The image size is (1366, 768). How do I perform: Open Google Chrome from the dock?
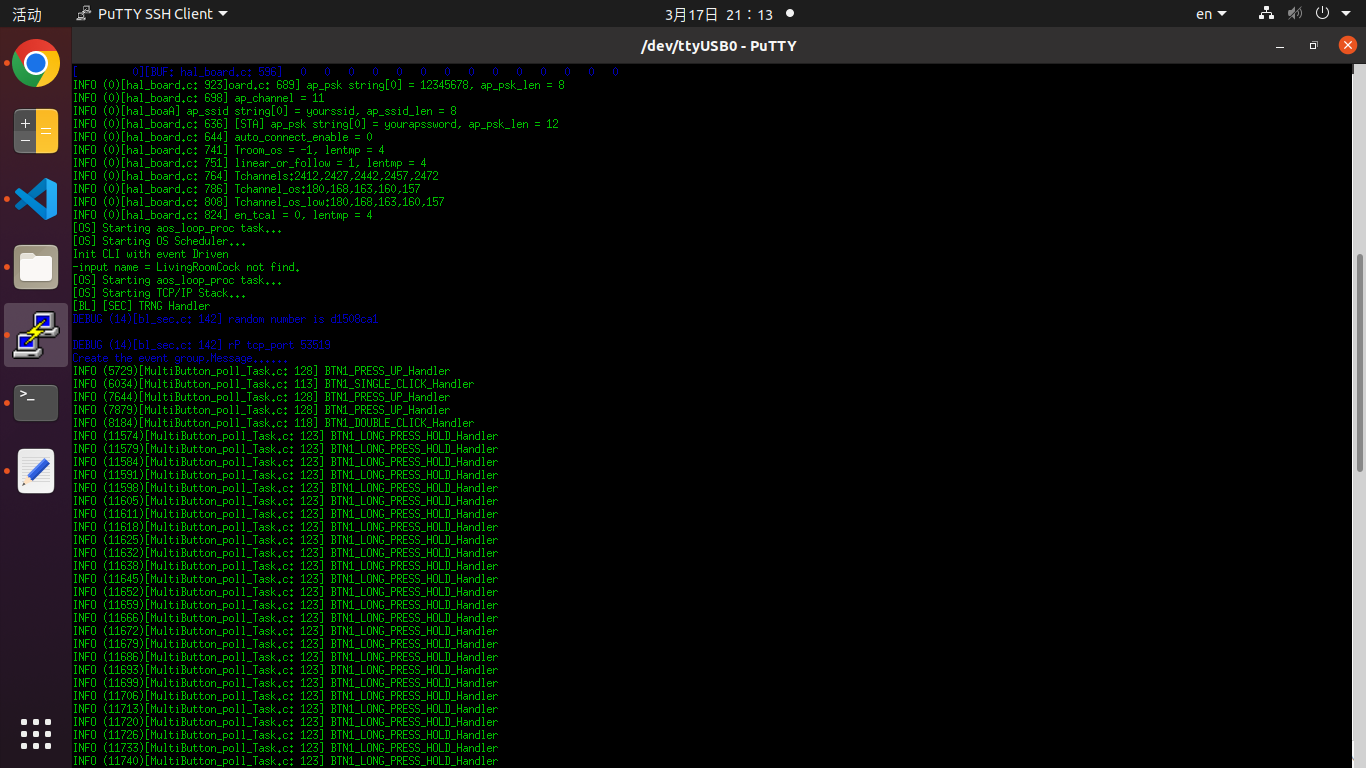click(x=36, y=64)
